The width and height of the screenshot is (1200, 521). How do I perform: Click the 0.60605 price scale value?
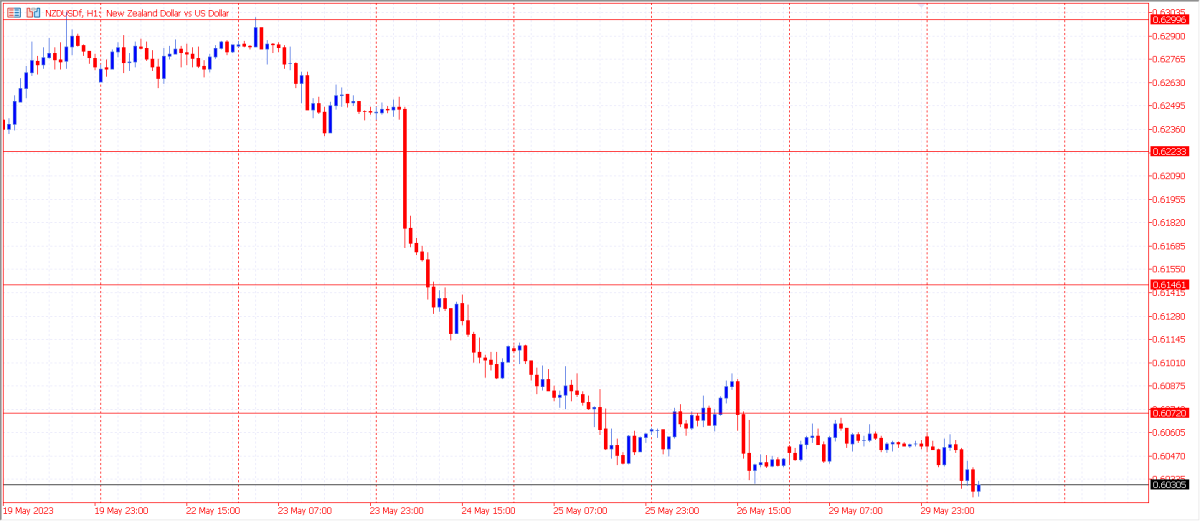point(1169,433)
